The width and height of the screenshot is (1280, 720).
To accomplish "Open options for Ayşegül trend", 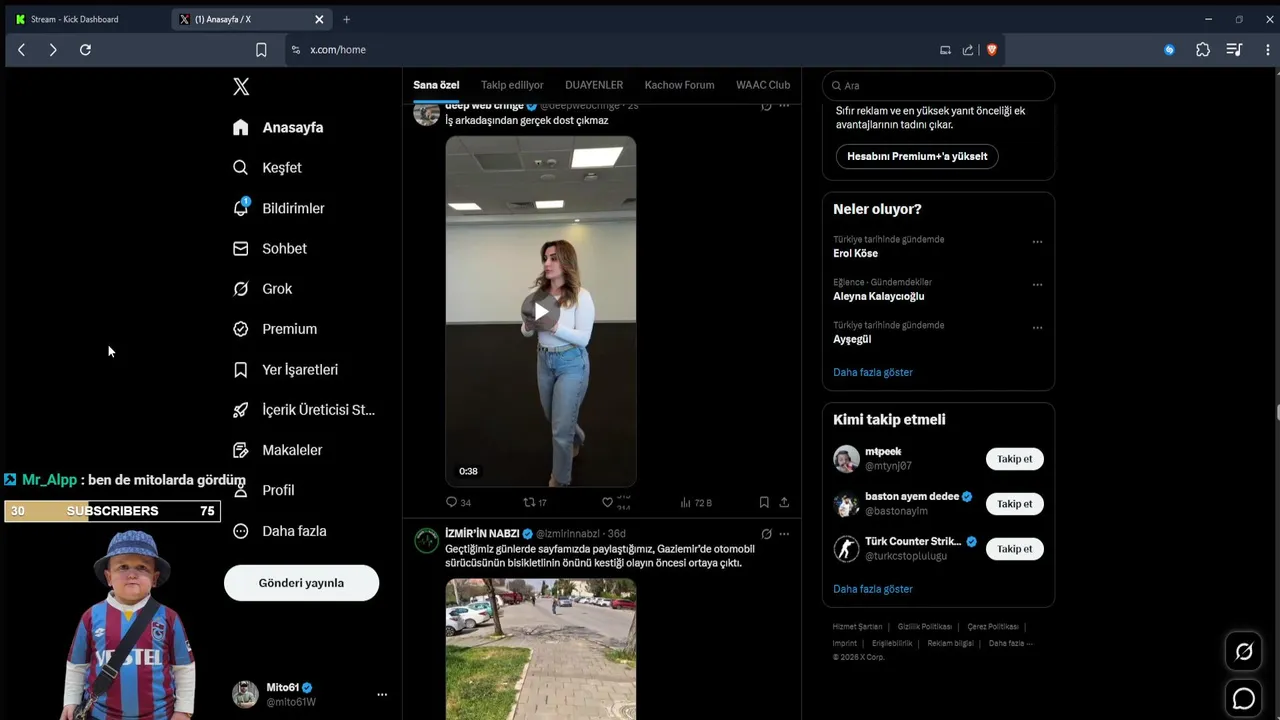I will (1037, 328).
